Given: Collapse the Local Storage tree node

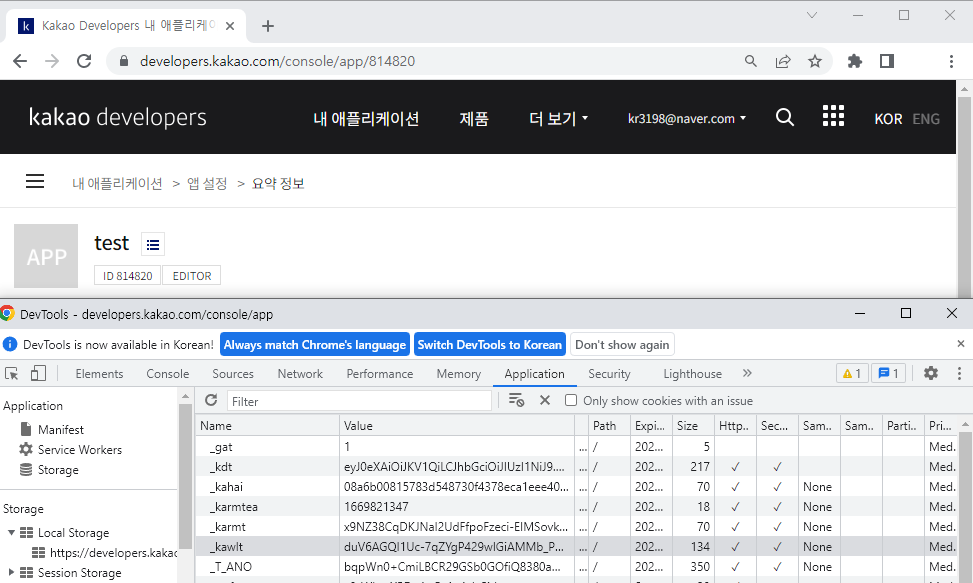Looking at the screenshot, I should (x=11, y=533).
